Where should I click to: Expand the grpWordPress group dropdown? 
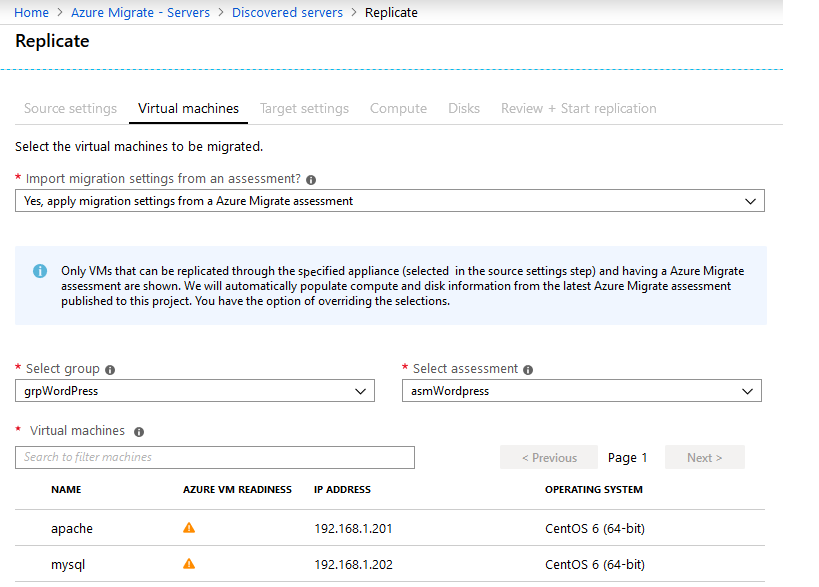[195, 391]
